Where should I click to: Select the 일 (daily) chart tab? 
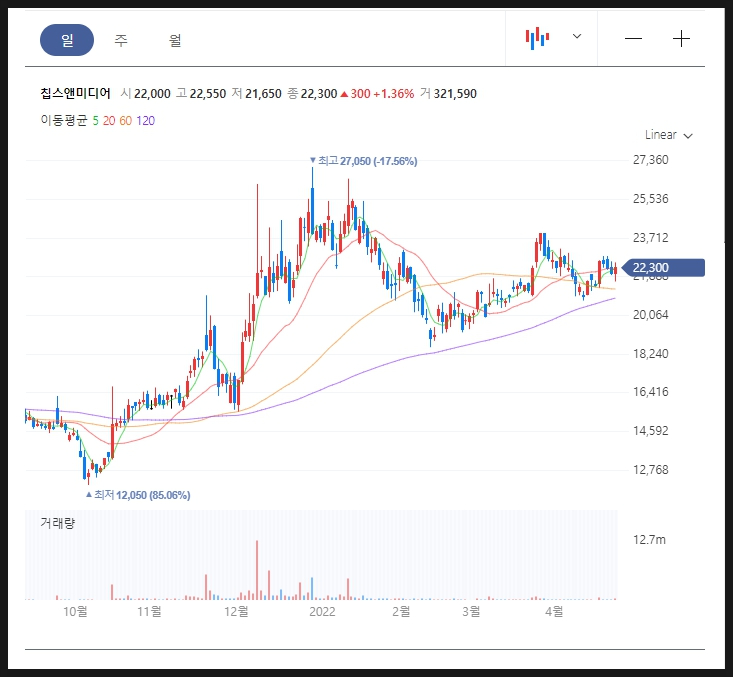(67, 40)
